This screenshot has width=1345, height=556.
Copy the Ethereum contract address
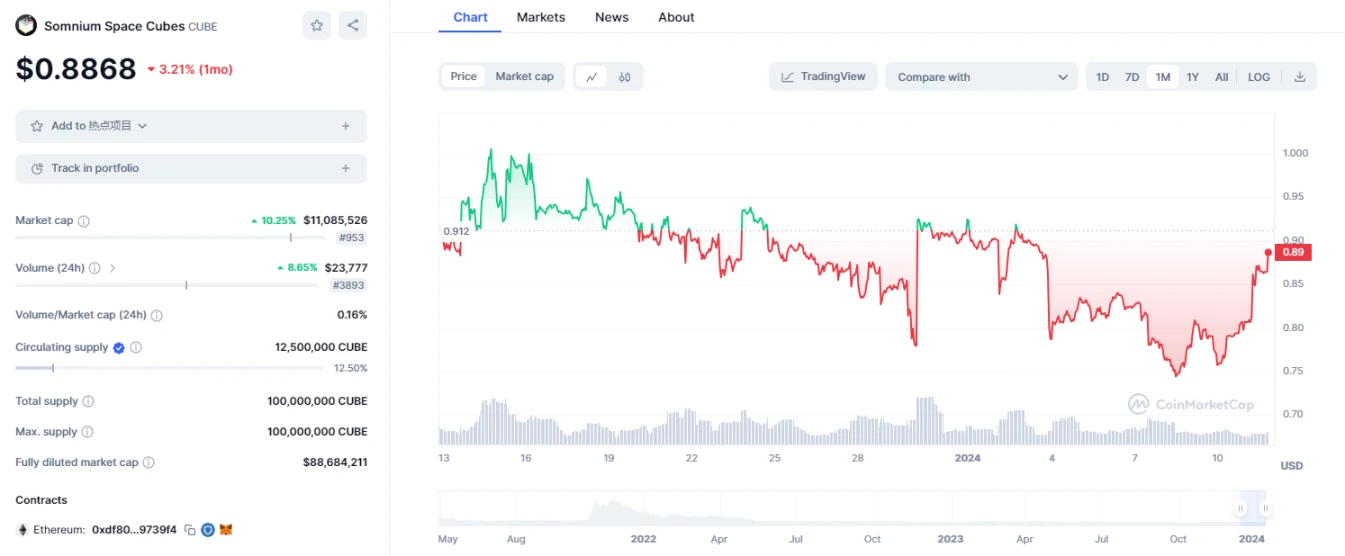click(190, 530)
